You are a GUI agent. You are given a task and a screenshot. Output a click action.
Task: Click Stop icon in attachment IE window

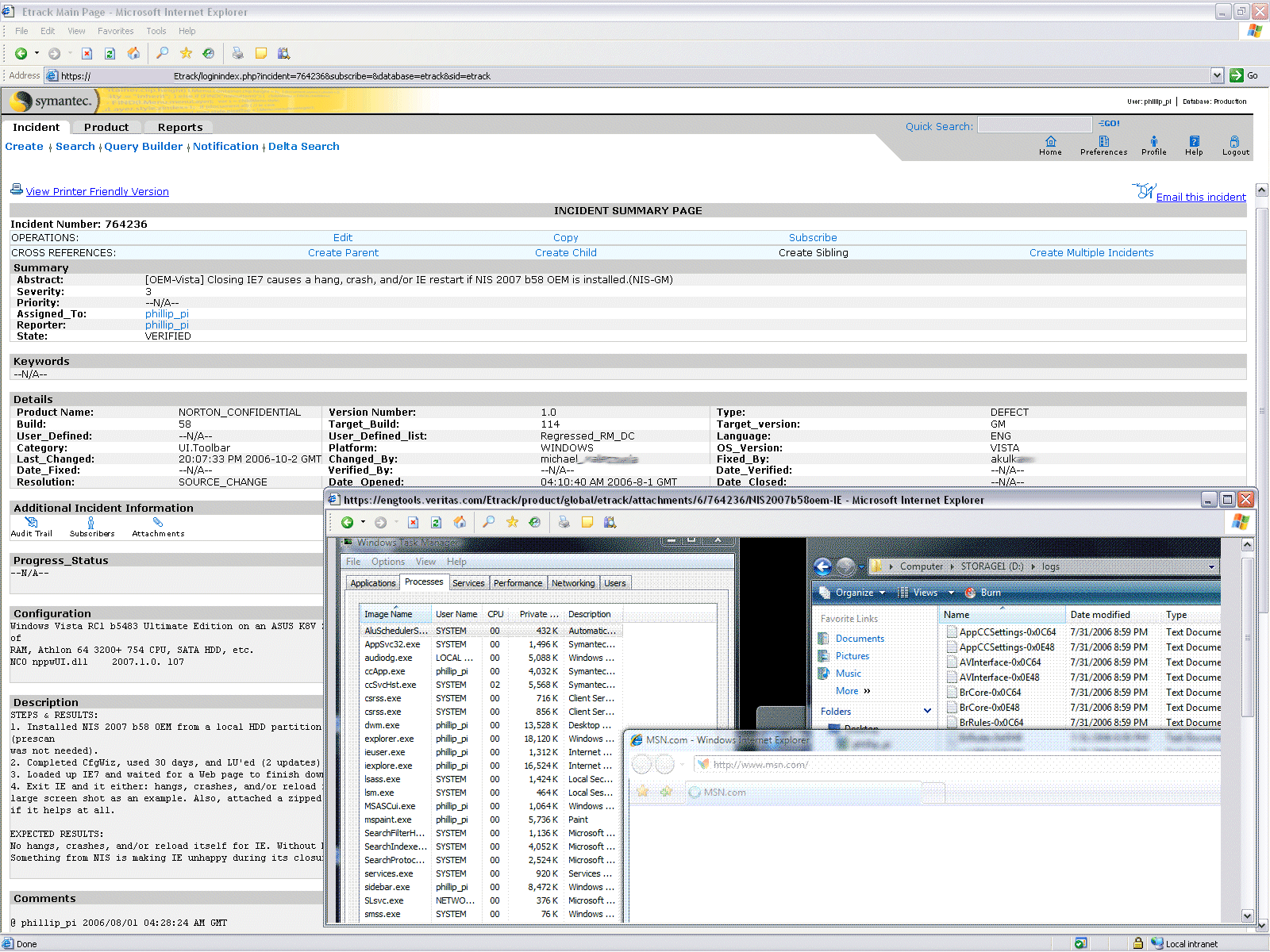pos(413,522)
